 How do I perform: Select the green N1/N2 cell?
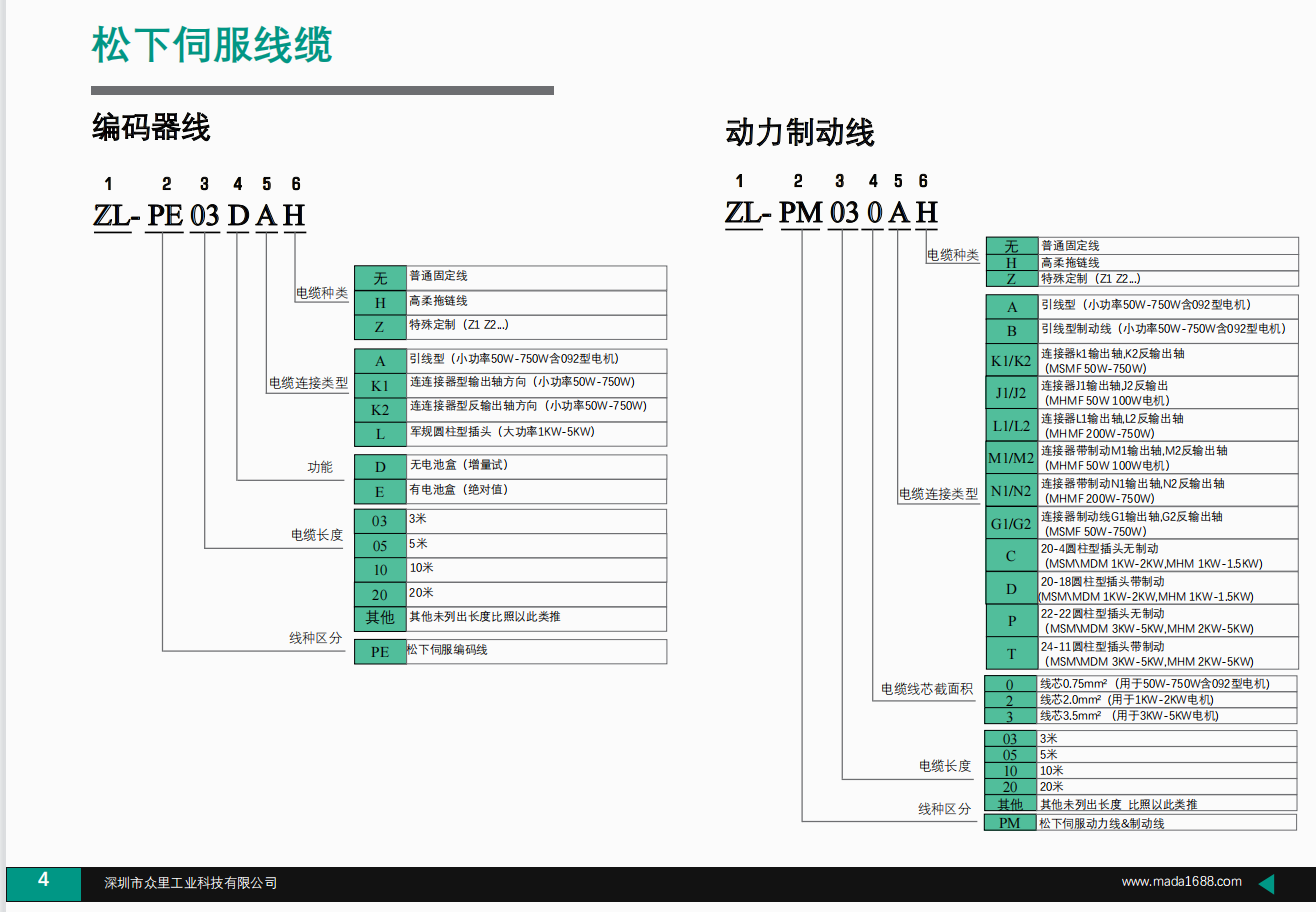pyautogui.click(x=1012, y=491)
